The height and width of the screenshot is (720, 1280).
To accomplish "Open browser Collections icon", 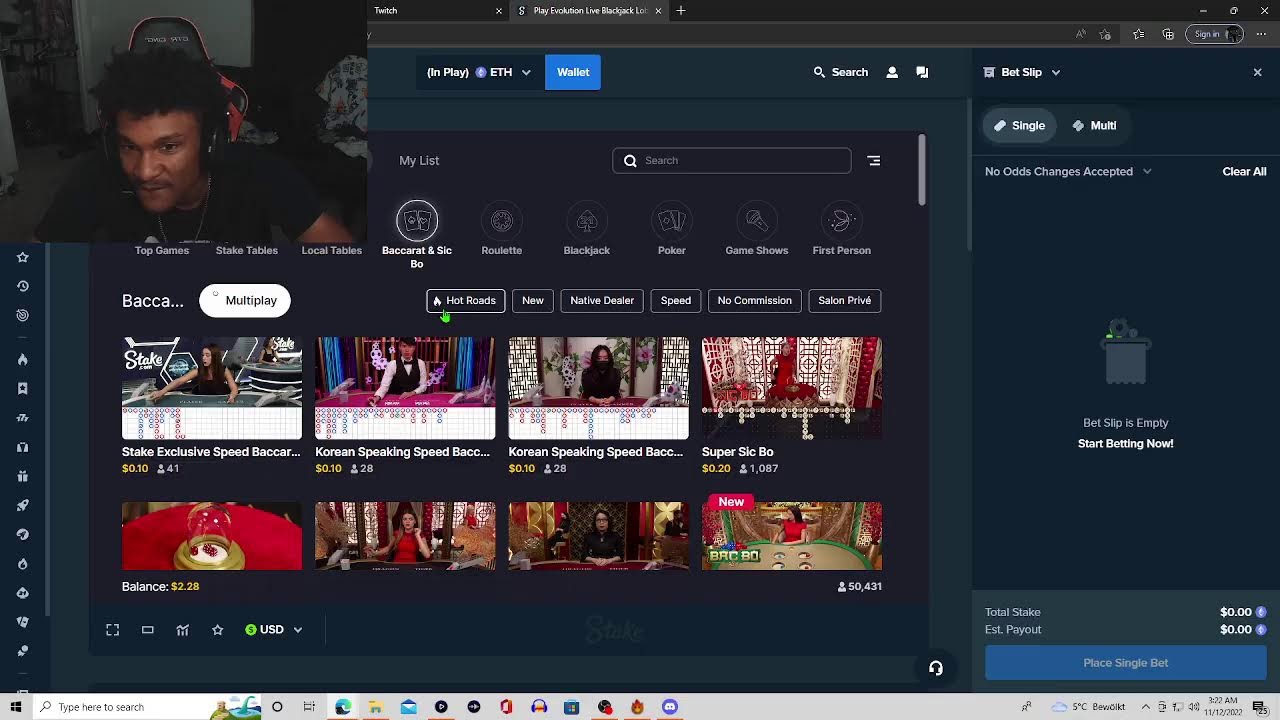I will (x=1168, y=34).
